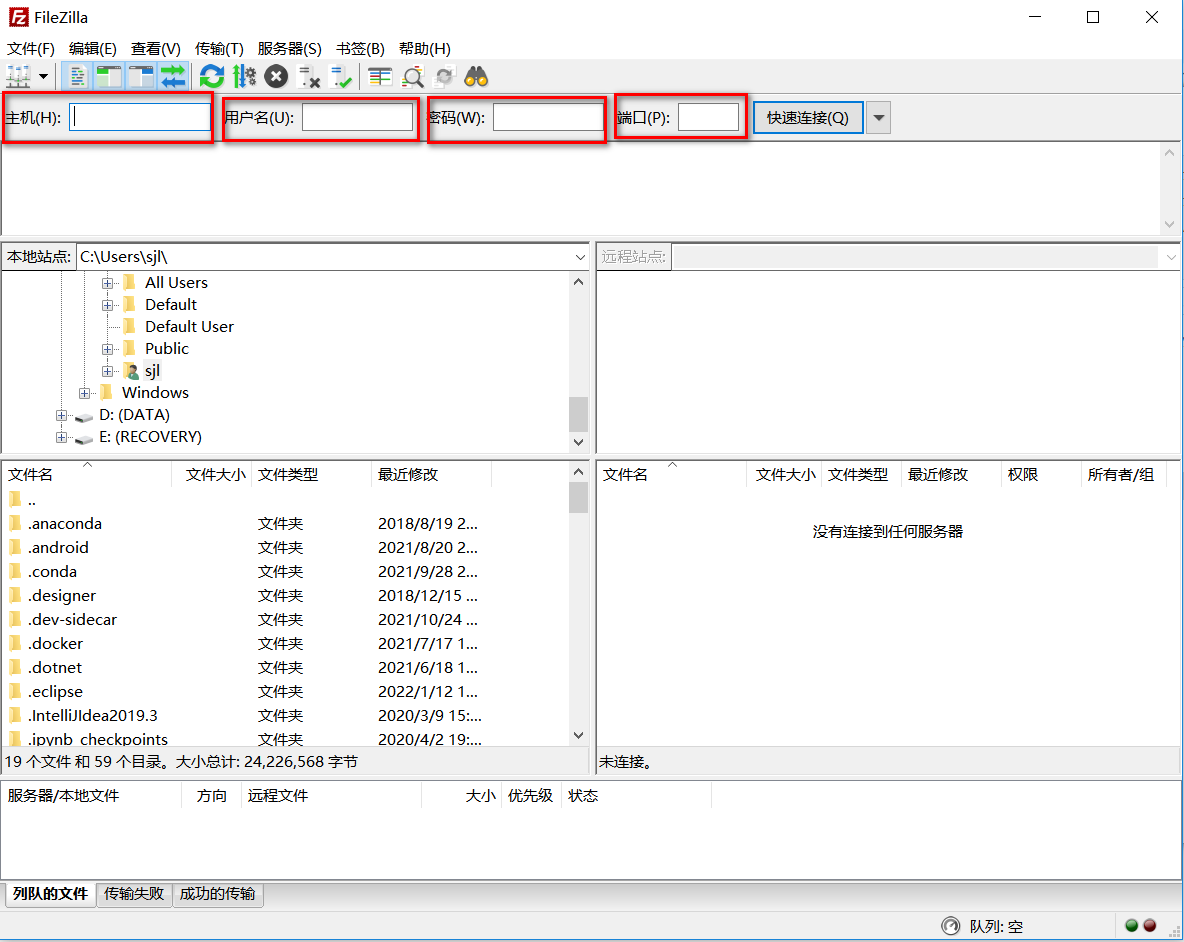Screen dimensions: 1184x942
Task: Open the 文件(F) menu
Action: (31, 49)
